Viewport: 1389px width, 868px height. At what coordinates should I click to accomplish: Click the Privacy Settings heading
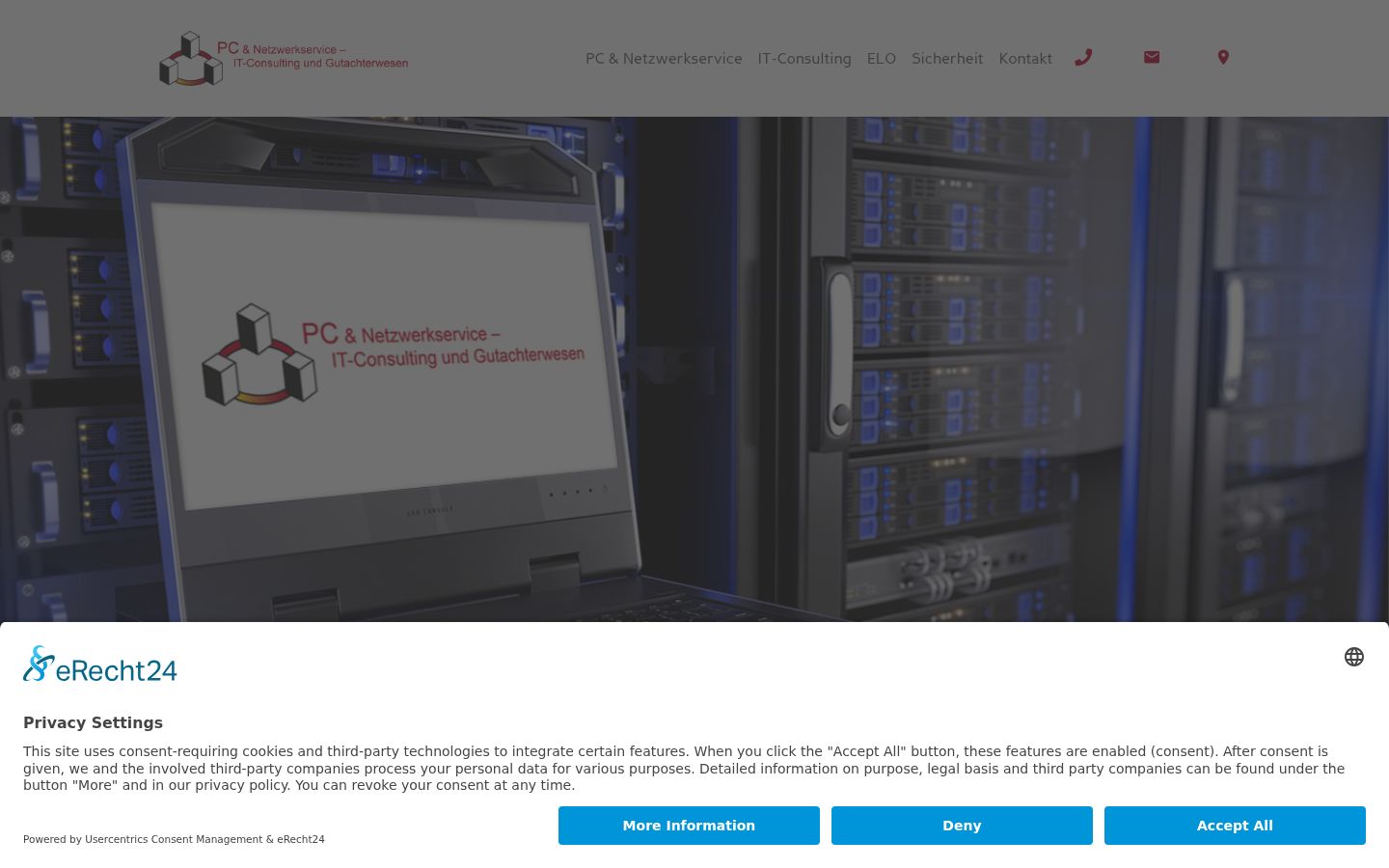point(93,722)
